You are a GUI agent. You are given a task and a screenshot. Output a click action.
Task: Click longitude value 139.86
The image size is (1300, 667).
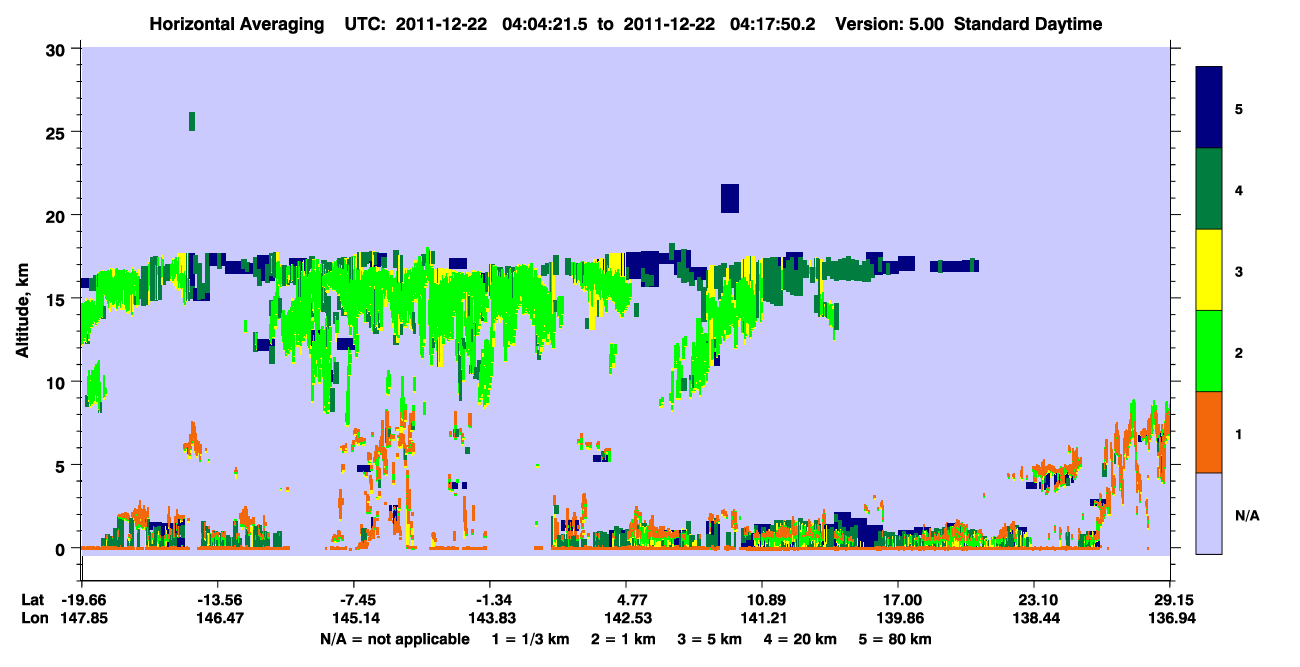[898, 619]
